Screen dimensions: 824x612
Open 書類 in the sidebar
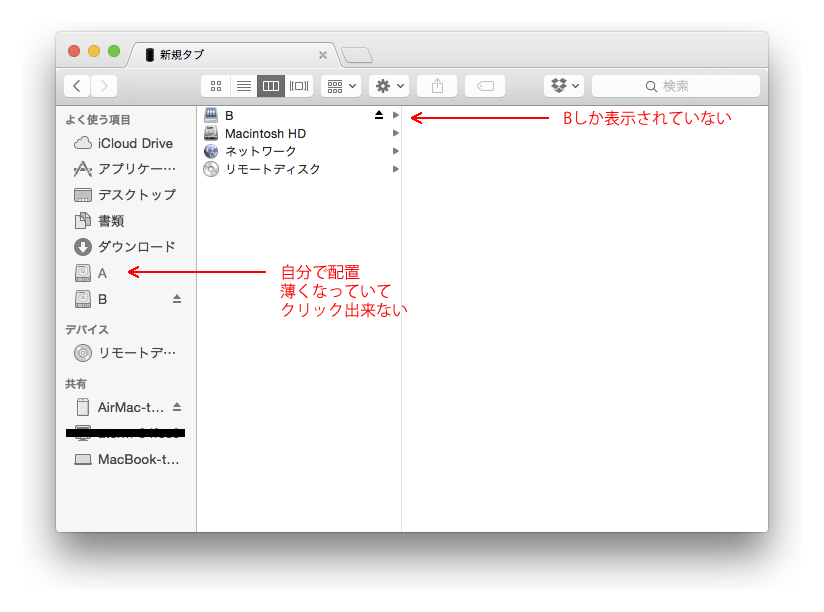click(126, 221)
